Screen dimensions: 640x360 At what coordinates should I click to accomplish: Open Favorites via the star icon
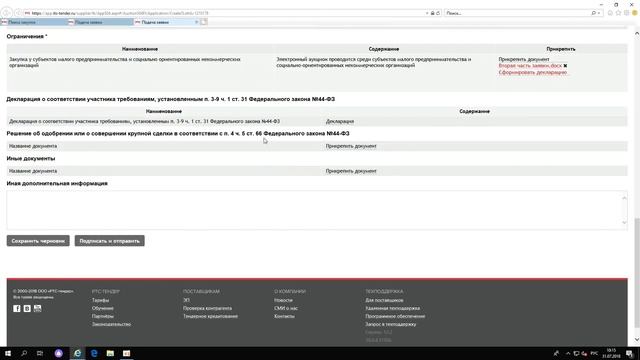click(x=618, y=13)
